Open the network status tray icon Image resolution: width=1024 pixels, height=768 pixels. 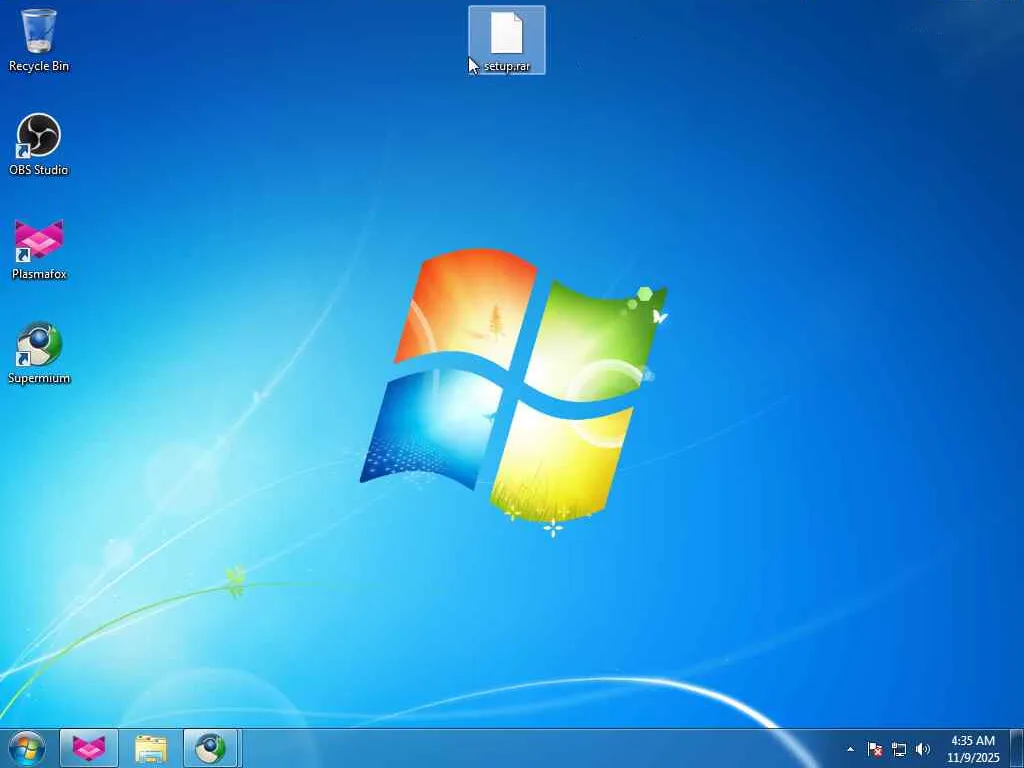coord(899,749)
